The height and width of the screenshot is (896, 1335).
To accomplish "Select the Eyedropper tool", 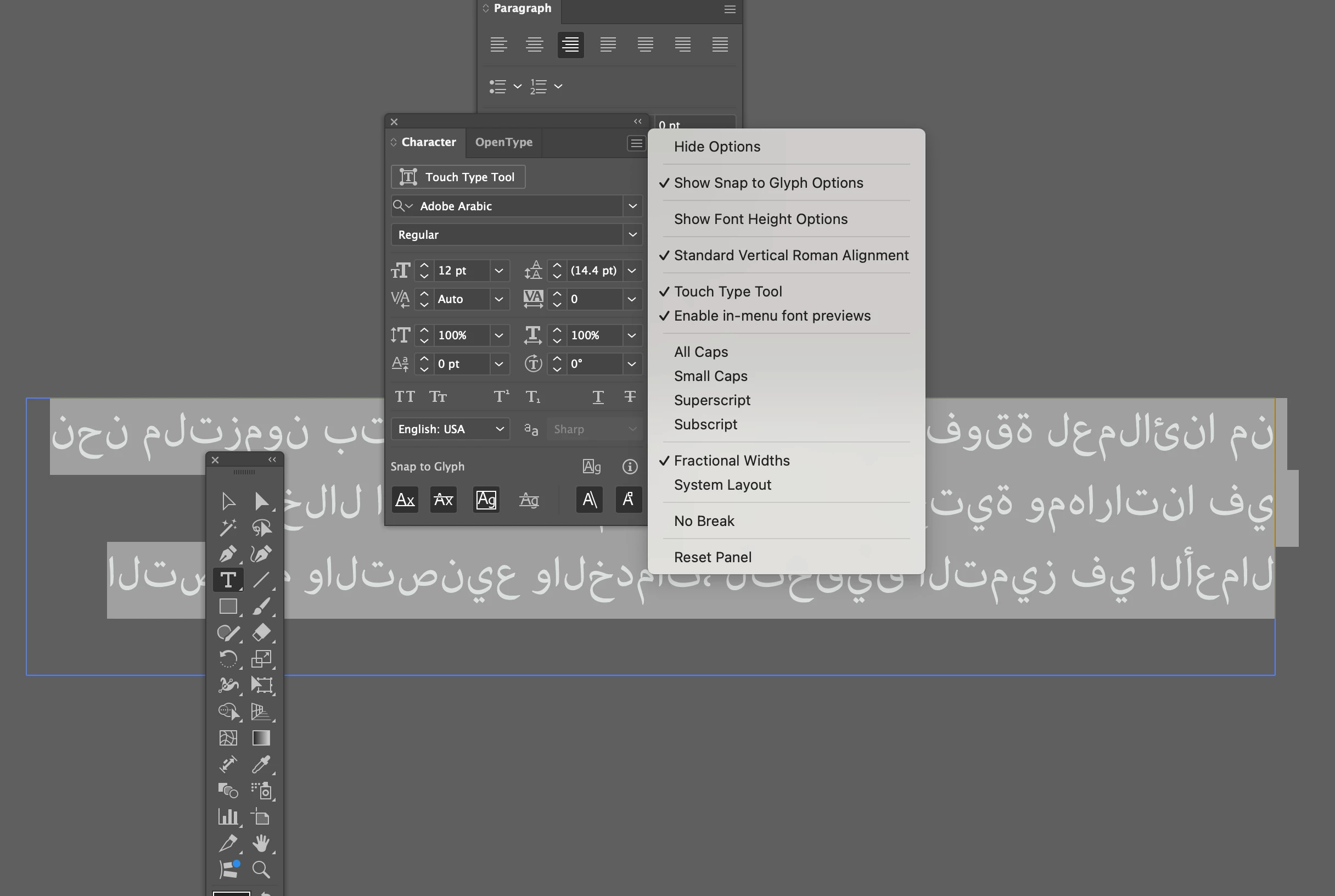I will [261, 764].
